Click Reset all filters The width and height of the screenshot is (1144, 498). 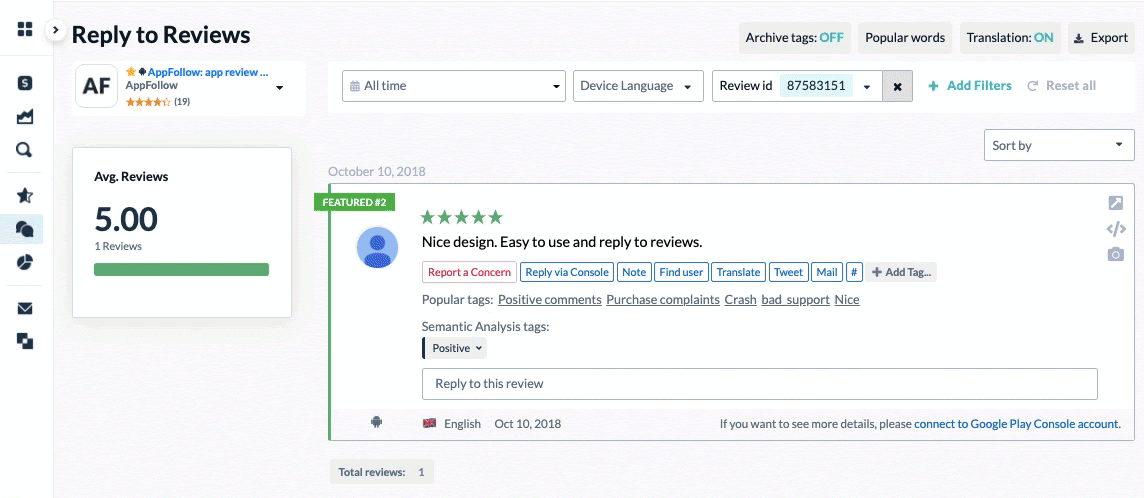coord(1062,86)
